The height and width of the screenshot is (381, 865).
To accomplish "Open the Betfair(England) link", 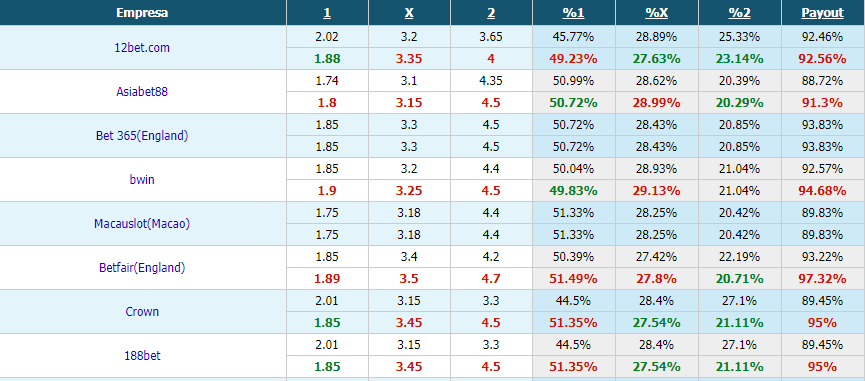I will [x=142, y=268].
